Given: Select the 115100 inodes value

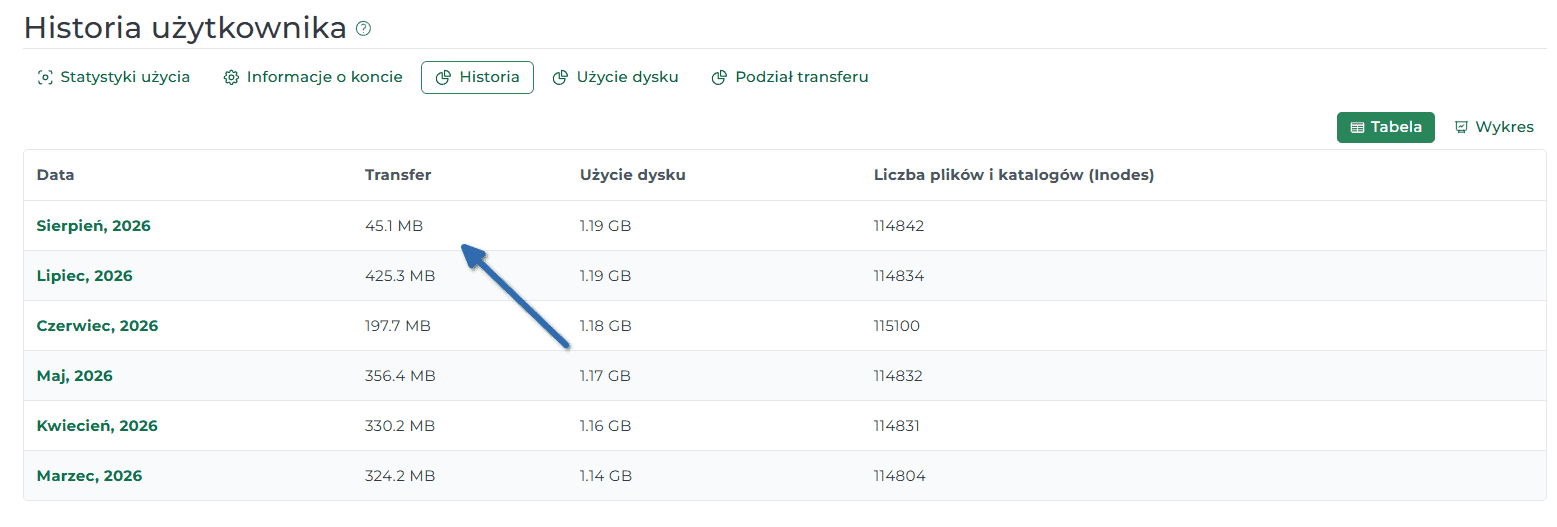Looking at the screenshot, I should (x=897, y=326).
